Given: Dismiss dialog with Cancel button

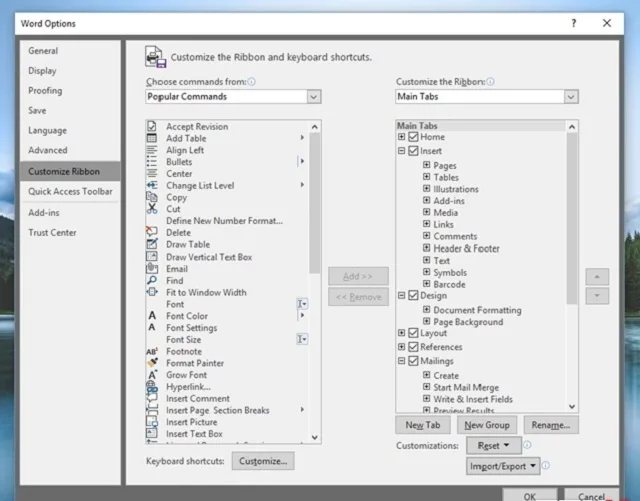Looking at the screenshot, I should (591, 496).
